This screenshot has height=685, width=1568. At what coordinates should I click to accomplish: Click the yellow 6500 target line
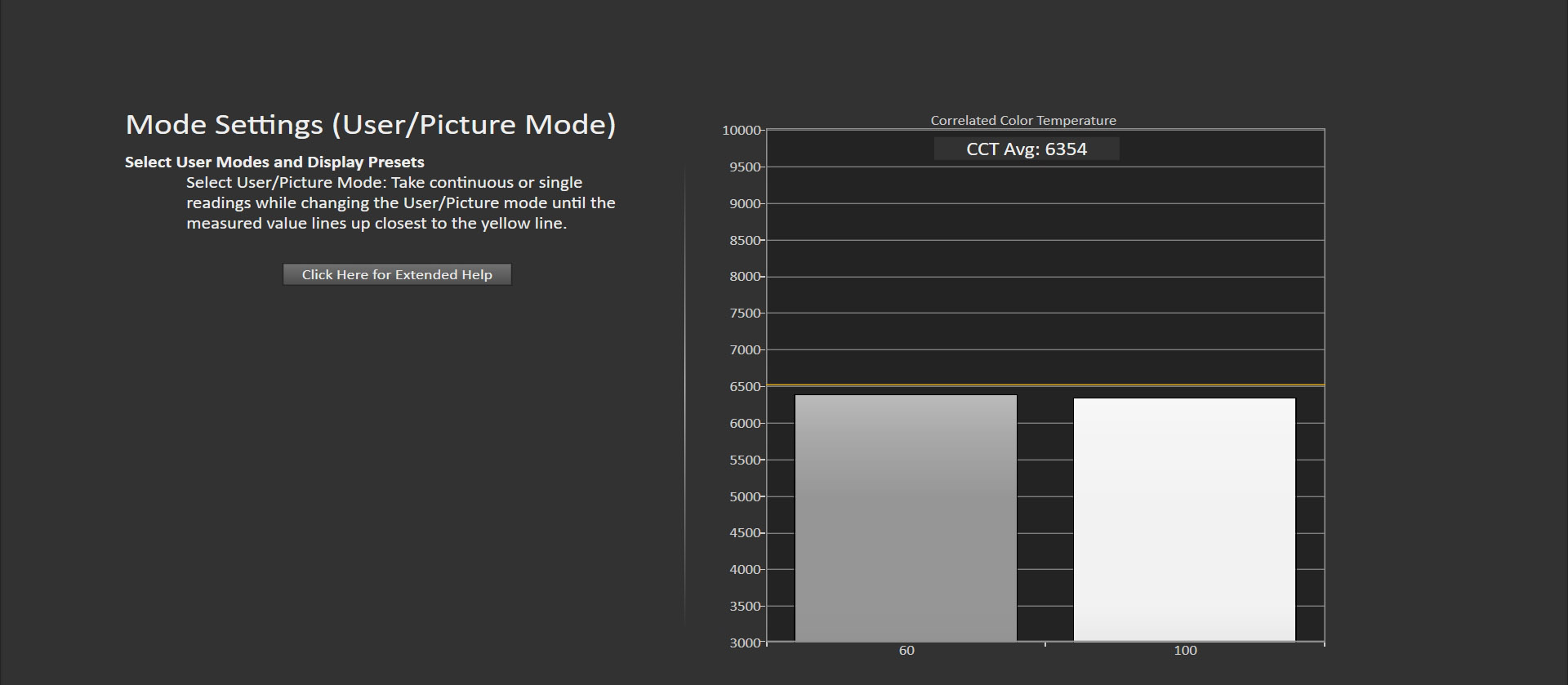coord(1045,385)
